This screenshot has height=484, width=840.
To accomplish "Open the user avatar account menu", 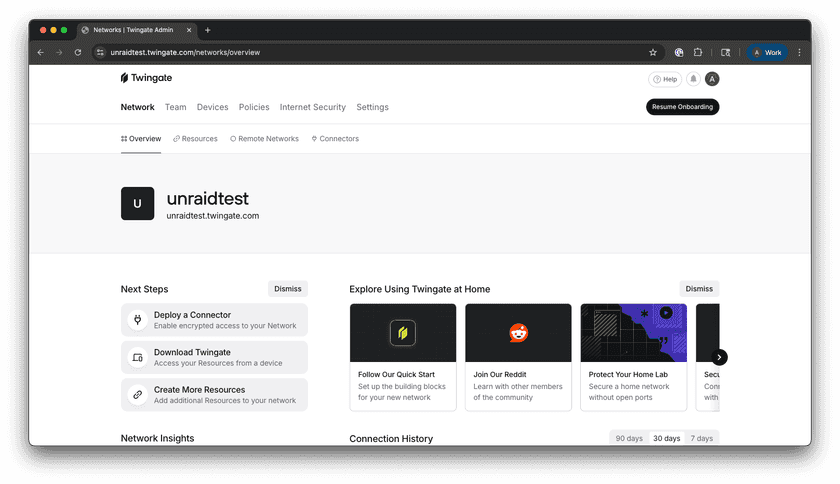I will (712, 79).
